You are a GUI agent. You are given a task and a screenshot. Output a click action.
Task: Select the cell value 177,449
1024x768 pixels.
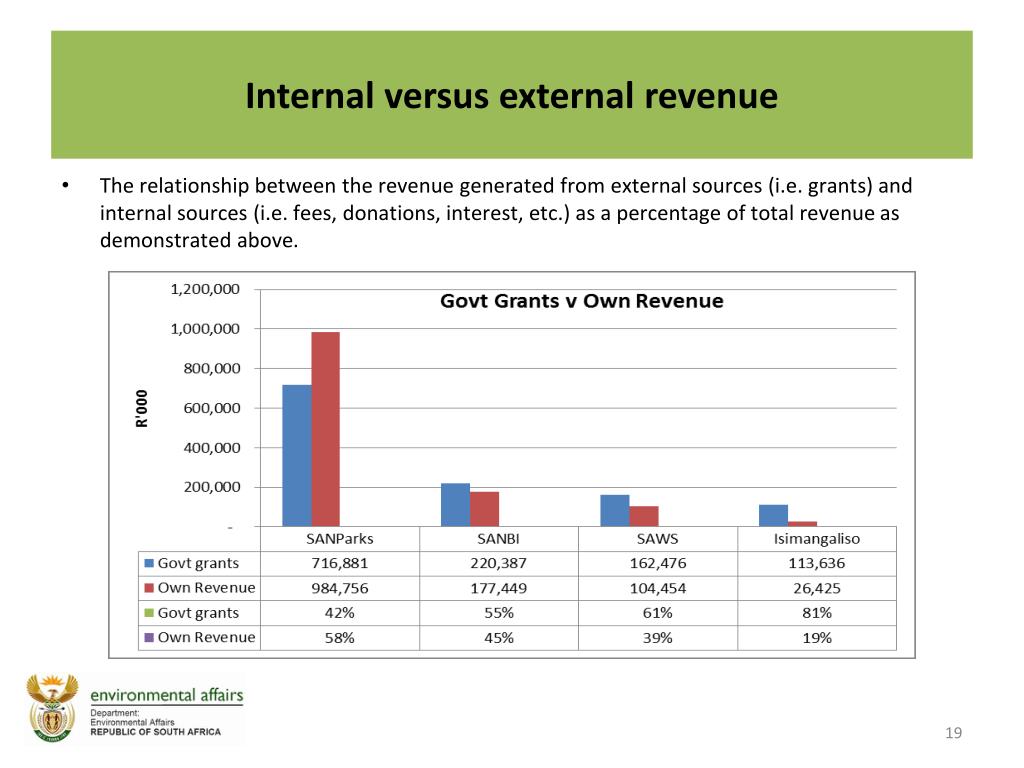click(x=498, y=588)
